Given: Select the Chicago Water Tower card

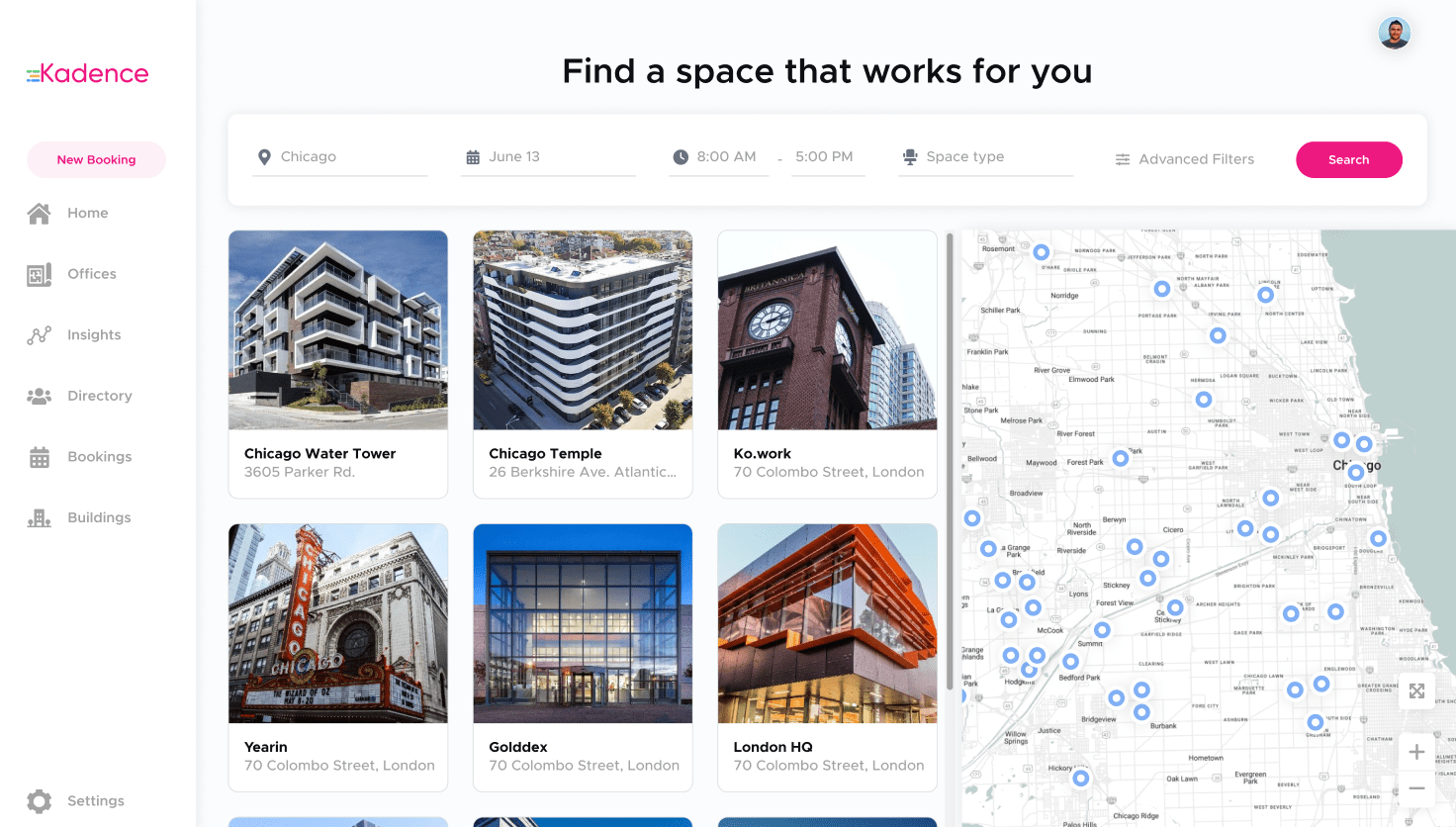Looking at the screenshot, I should click(x=337, y=363).
